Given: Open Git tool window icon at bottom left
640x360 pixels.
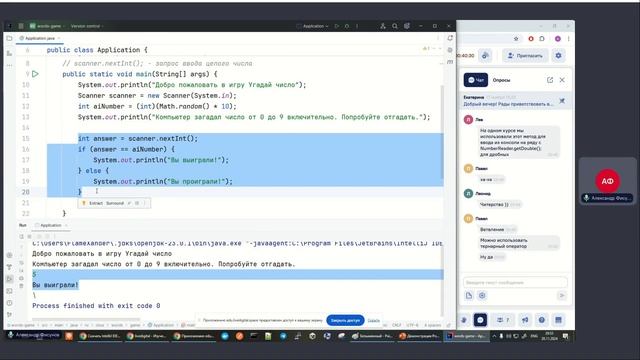Looking at the screenshot, I should tap(9, 315).
